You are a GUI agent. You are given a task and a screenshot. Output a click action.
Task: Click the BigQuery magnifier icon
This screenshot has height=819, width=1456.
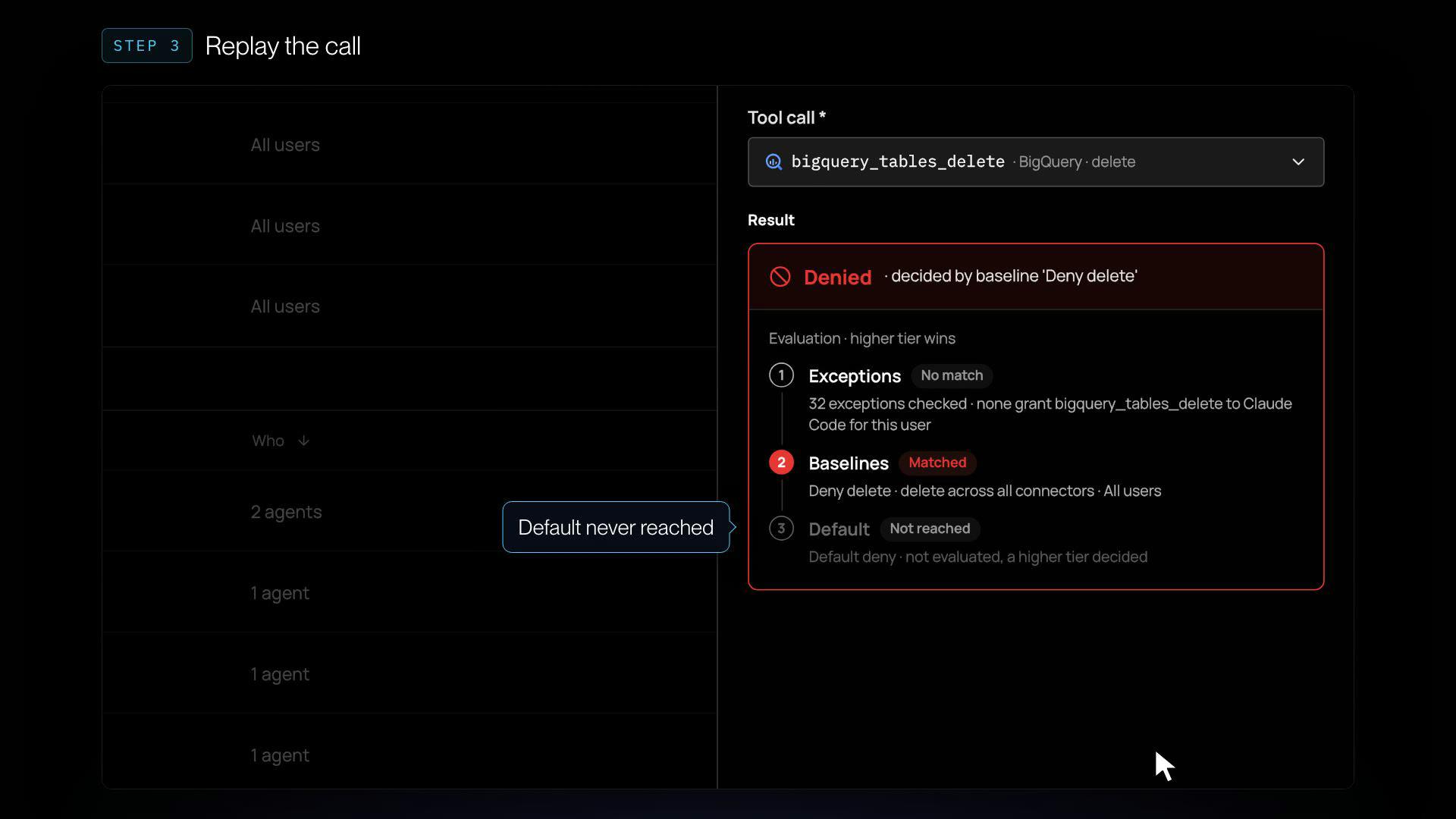773,162
